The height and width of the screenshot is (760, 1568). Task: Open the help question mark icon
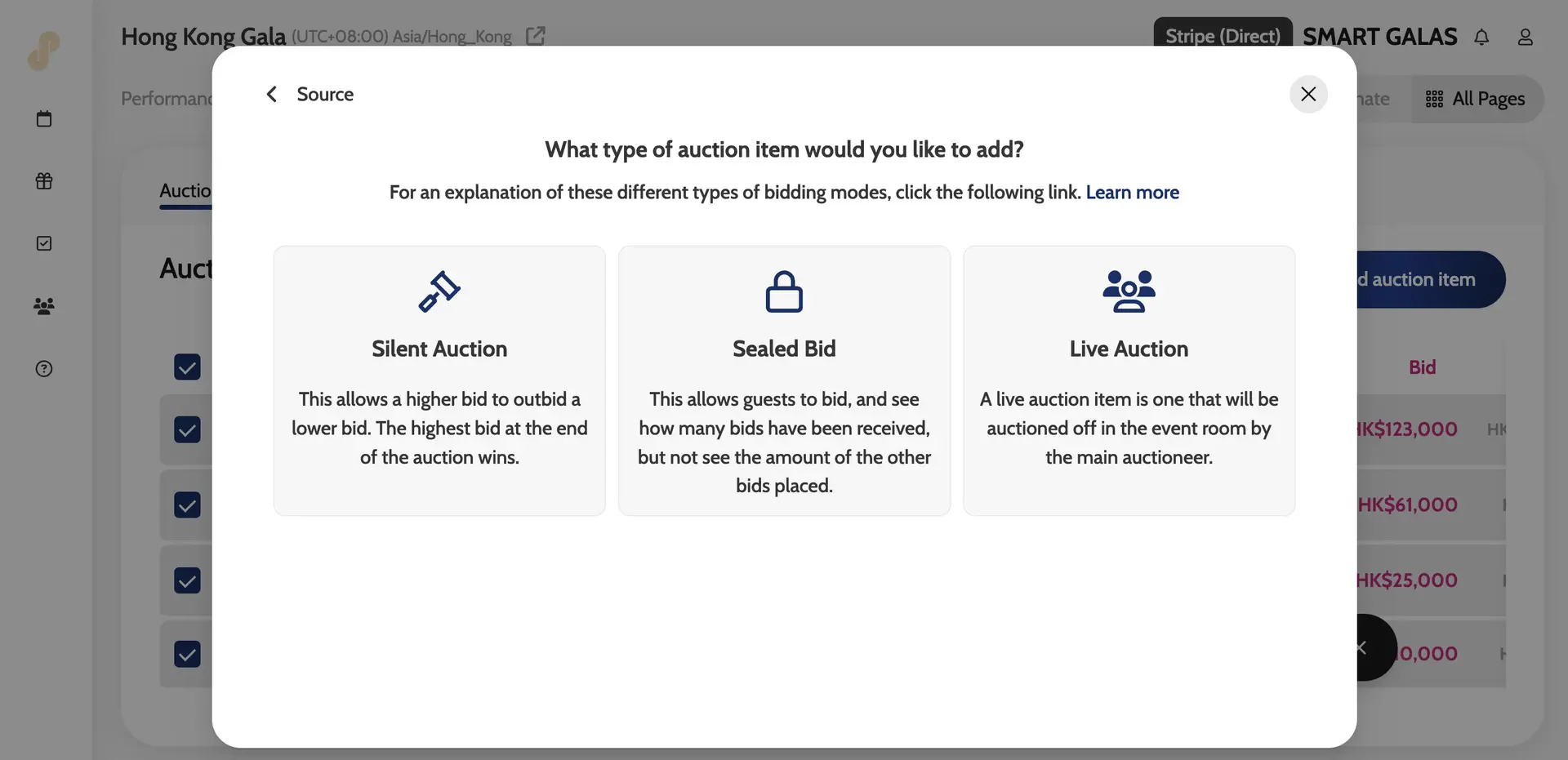(x=44, y=369)
